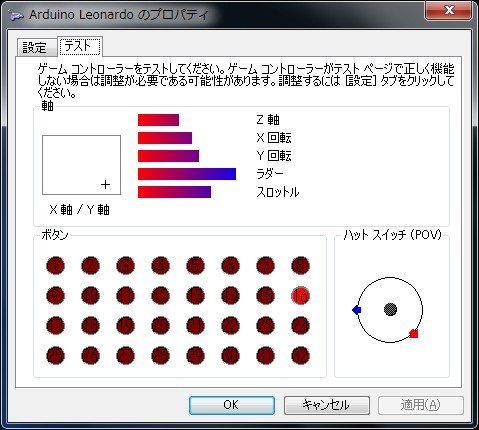The image size is (479, 430).
Task: Click button indicator number 32
Action: tap(301, 356)
